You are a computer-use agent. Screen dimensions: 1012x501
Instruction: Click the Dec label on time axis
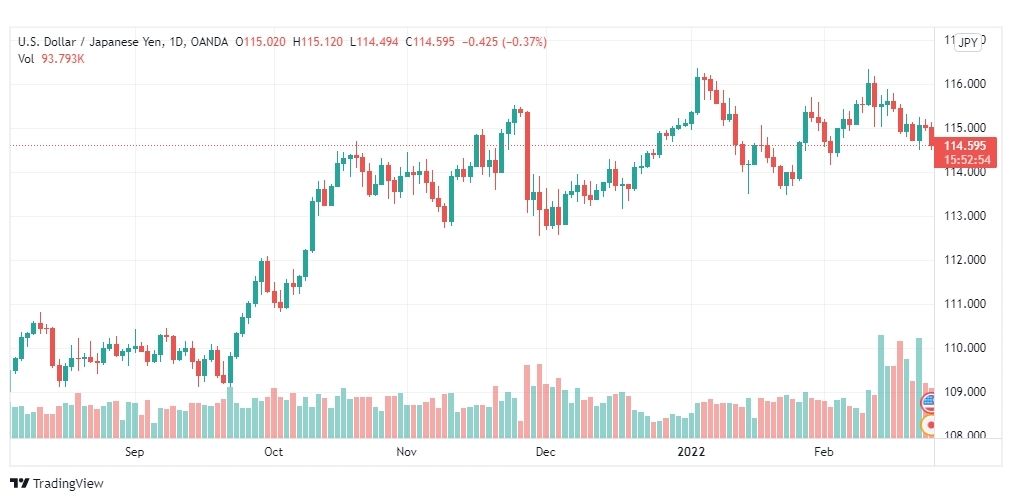click(545, 451)
